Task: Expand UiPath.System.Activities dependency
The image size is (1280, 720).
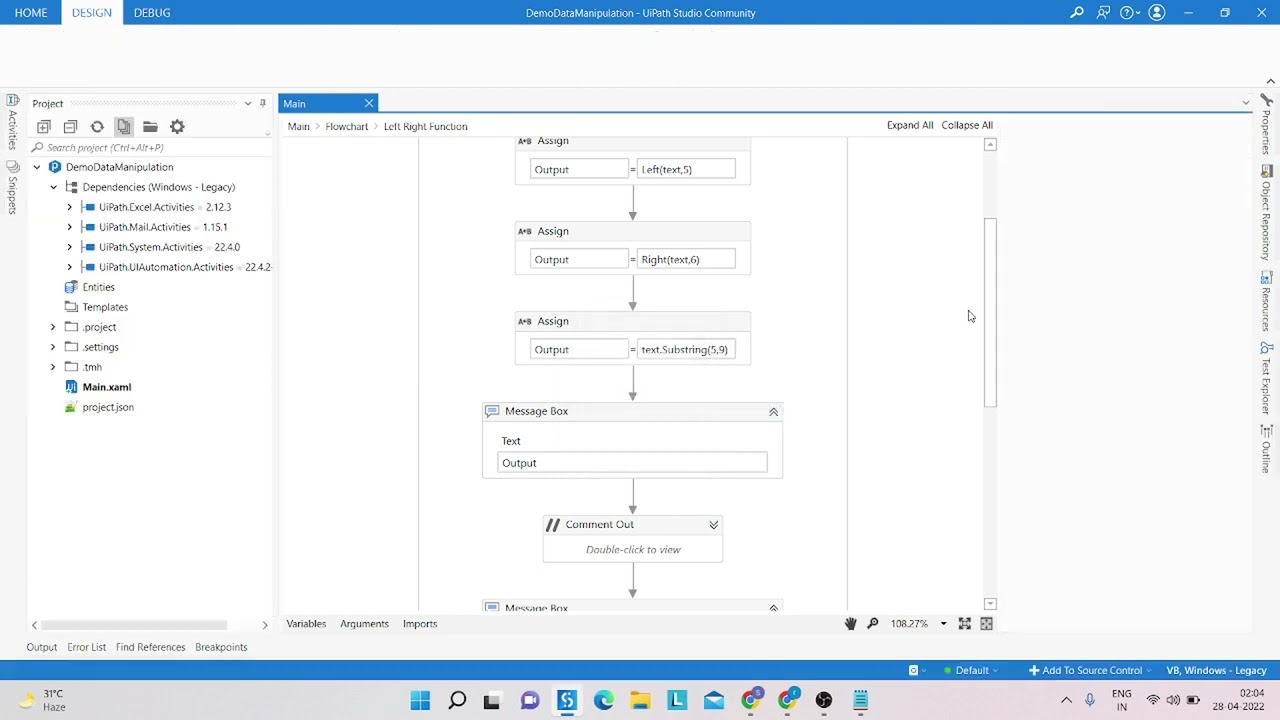Action: 70,247
